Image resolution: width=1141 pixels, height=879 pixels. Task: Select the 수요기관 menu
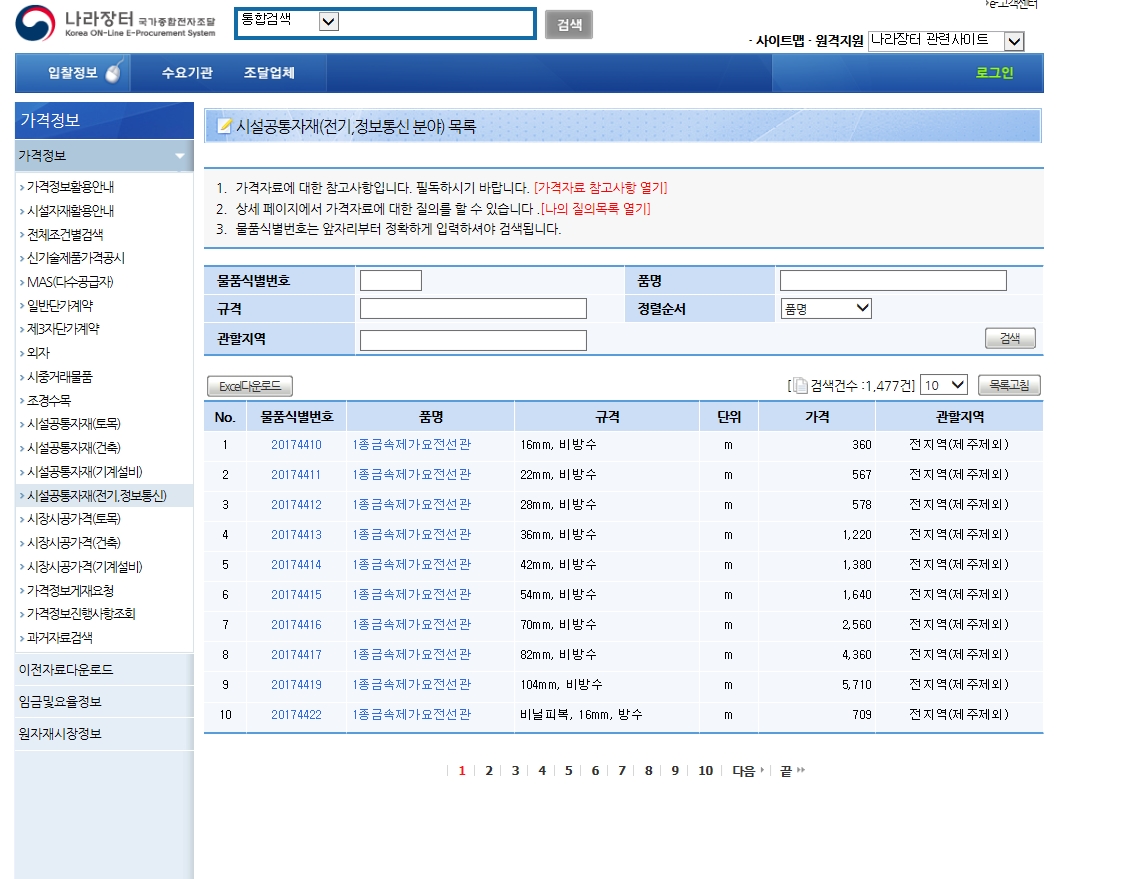(x=187, y=73)
